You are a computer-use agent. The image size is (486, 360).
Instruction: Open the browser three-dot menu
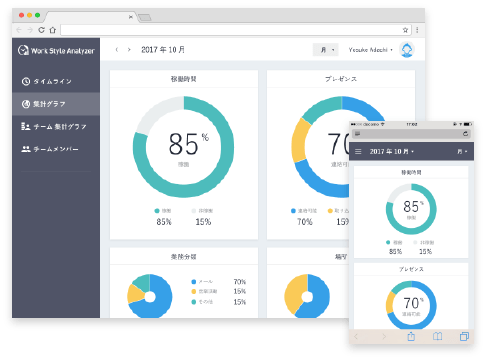[417, 30]
